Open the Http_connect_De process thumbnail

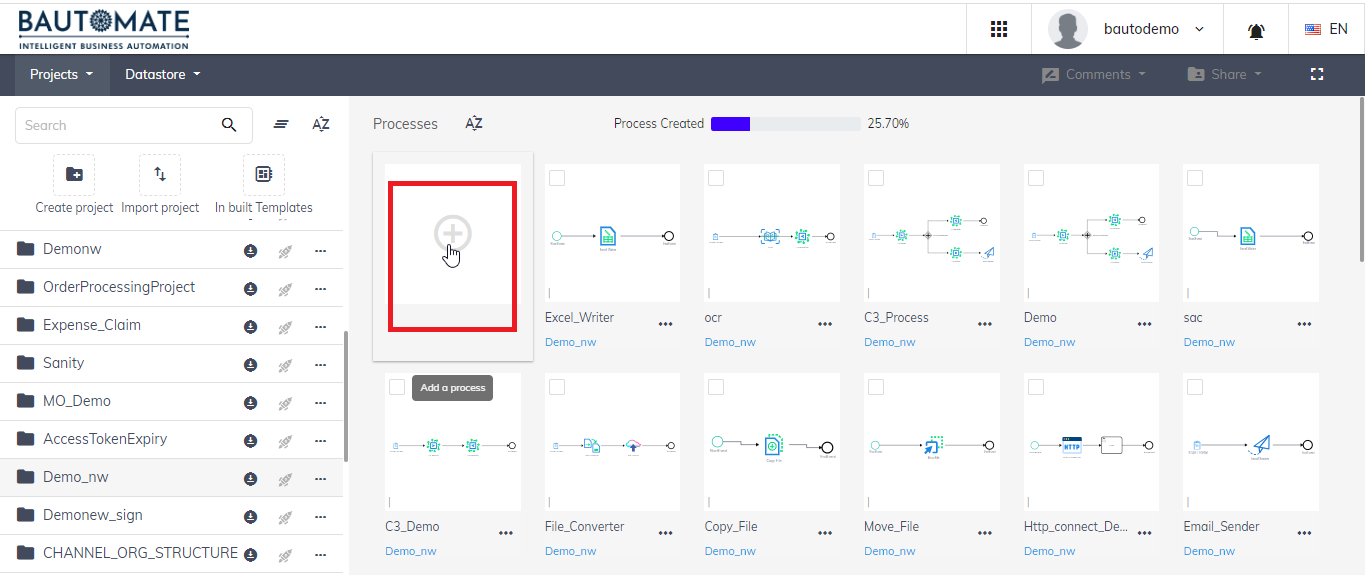[1091, 443]
